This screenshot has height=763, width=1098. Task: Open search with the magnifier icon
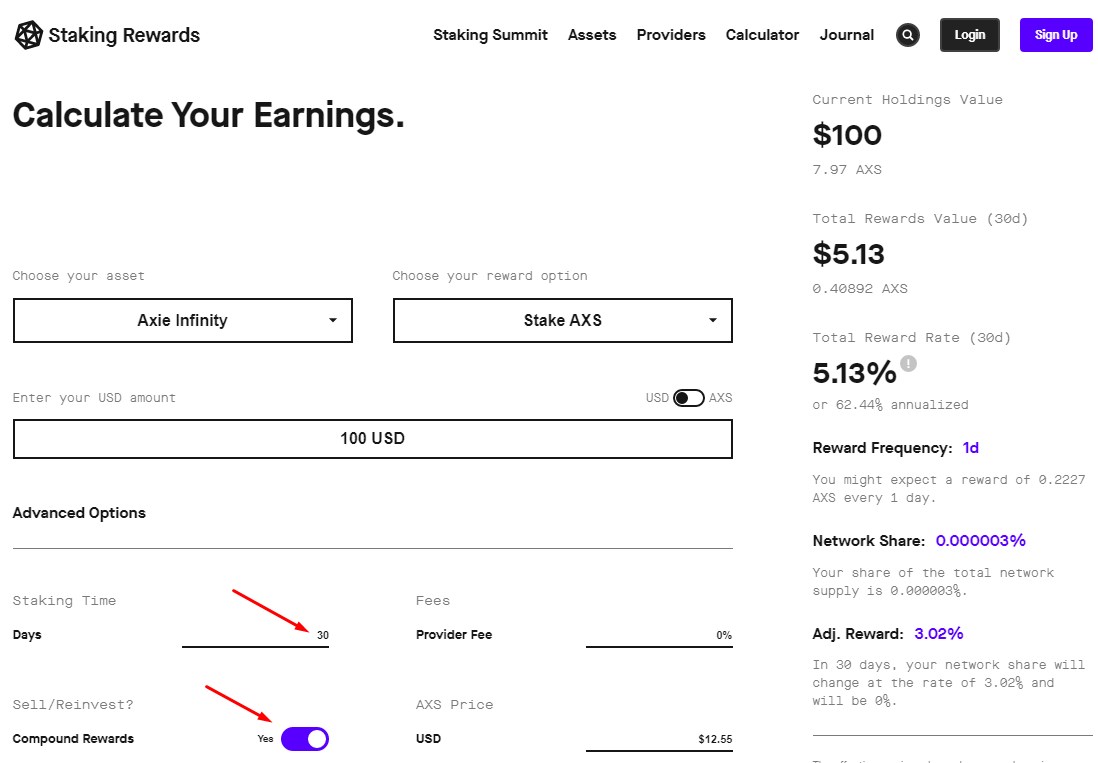[908, 35]
